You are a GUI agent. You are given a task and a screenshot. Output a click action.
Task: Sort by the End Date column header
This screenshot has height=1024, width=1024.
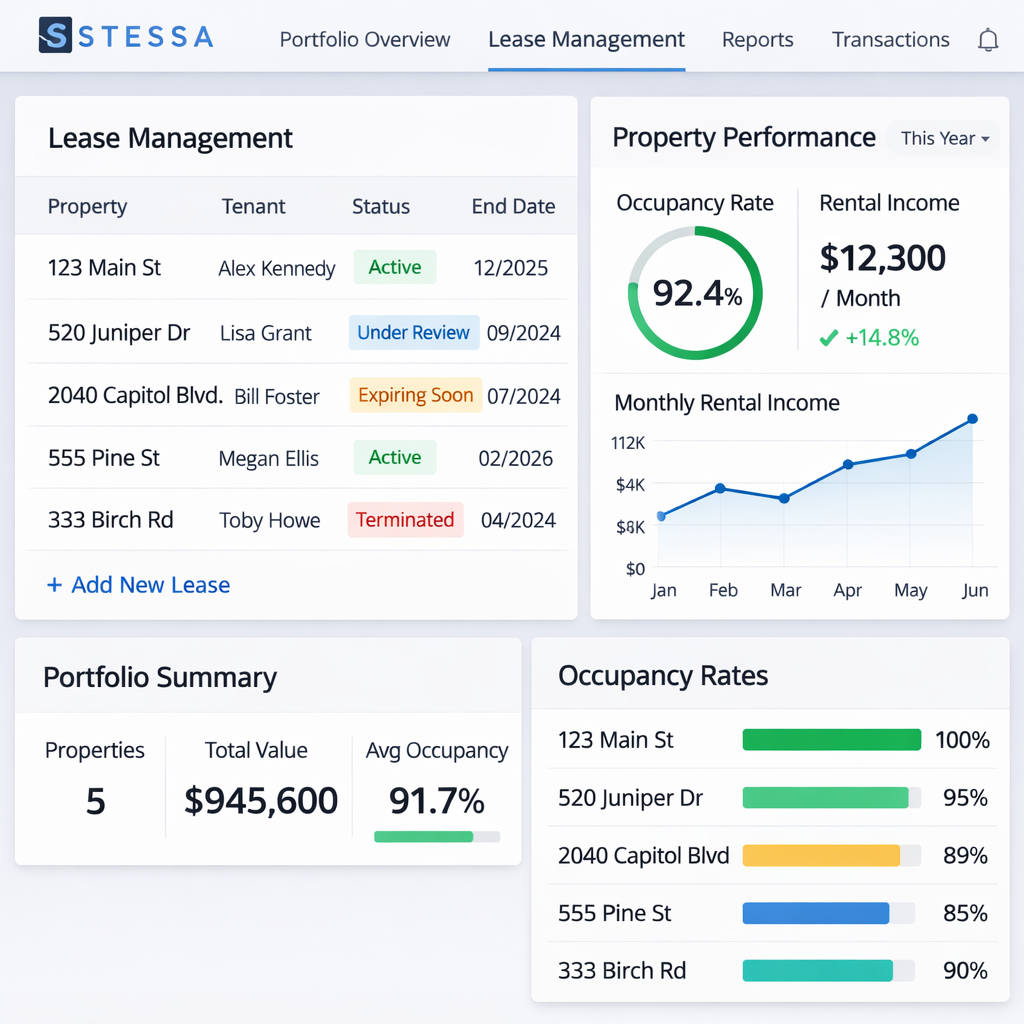pos(513,207)
